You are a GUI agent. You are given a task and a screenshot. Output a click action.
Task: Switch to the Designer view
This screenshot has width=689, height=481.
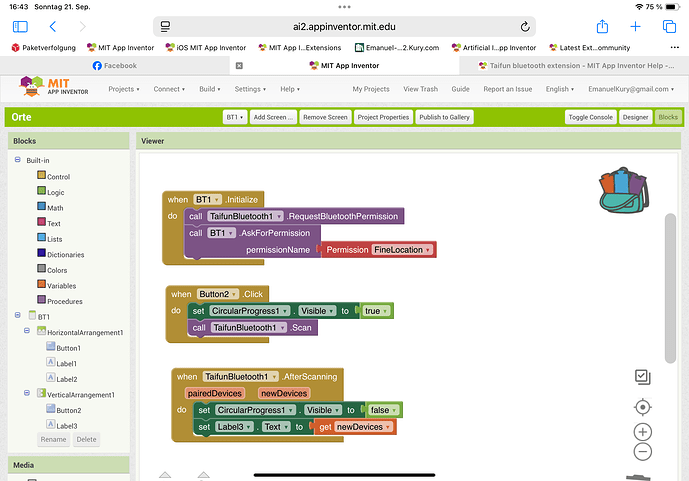635,117
